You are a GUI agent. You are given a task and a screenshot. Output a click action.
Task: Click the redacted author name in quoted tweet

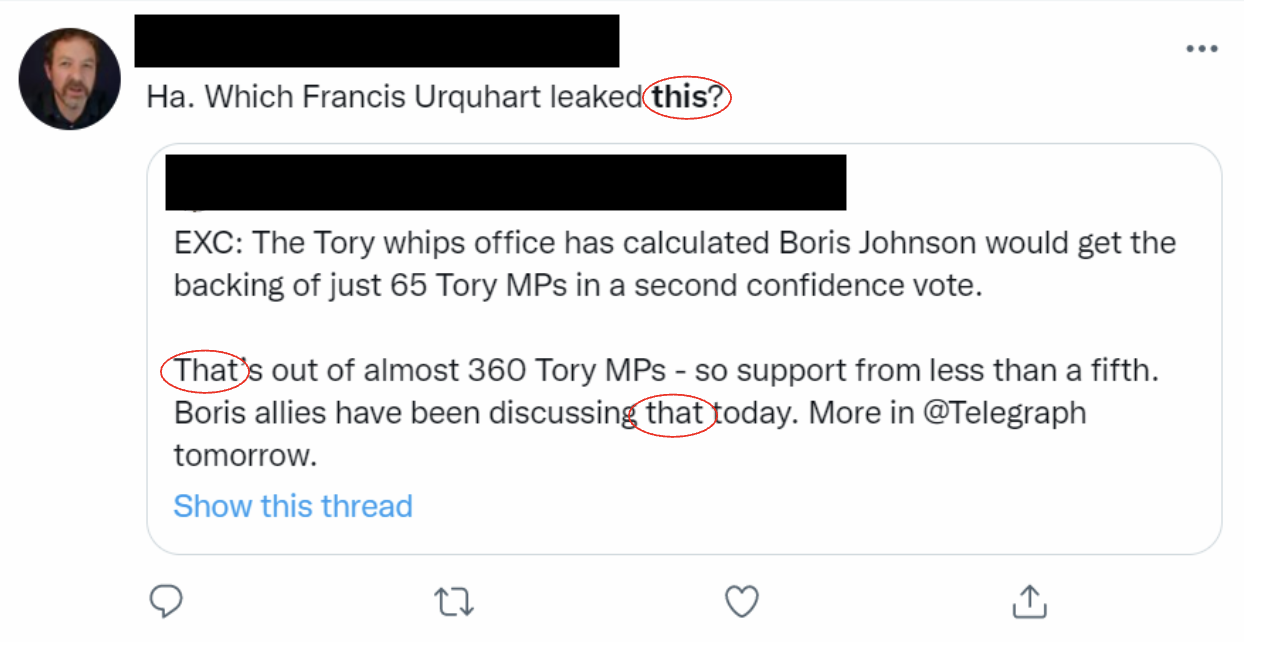coord(505,182)
